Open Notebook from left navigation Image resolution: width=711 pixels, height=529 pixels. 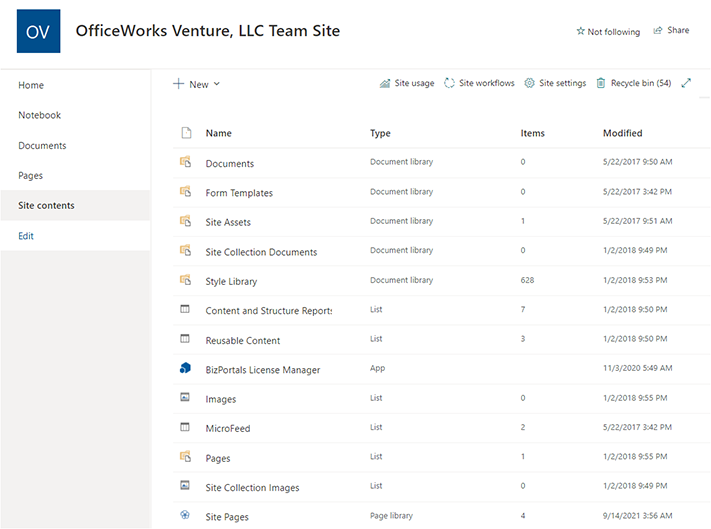click(x=40, y=115)
